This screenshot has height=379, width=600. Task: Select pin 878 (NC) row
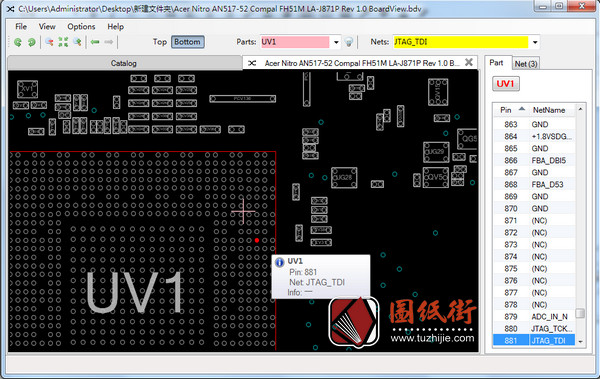(x=534, y=304)
